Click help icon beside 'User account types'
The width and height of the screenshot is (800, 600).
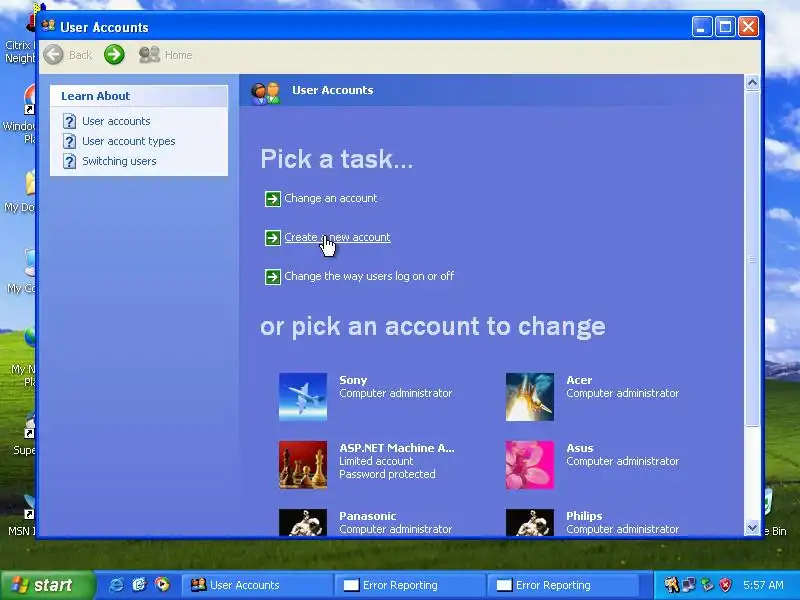(69, 141)
